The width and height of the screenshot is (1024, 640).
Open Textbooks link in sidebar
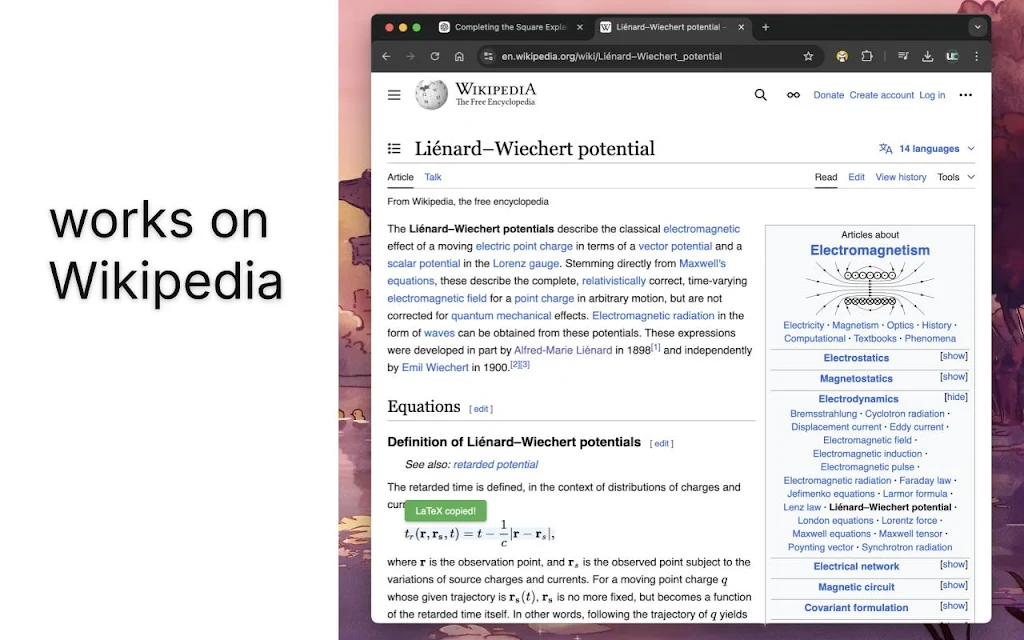coord(874,338)
